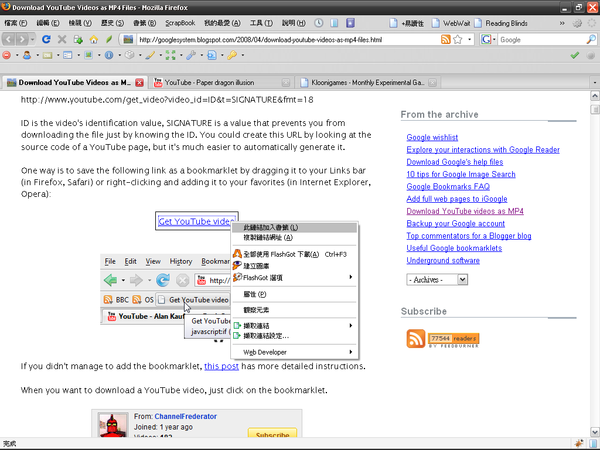
Task: Click the search magnifier icon
Action: coord(591,39)
